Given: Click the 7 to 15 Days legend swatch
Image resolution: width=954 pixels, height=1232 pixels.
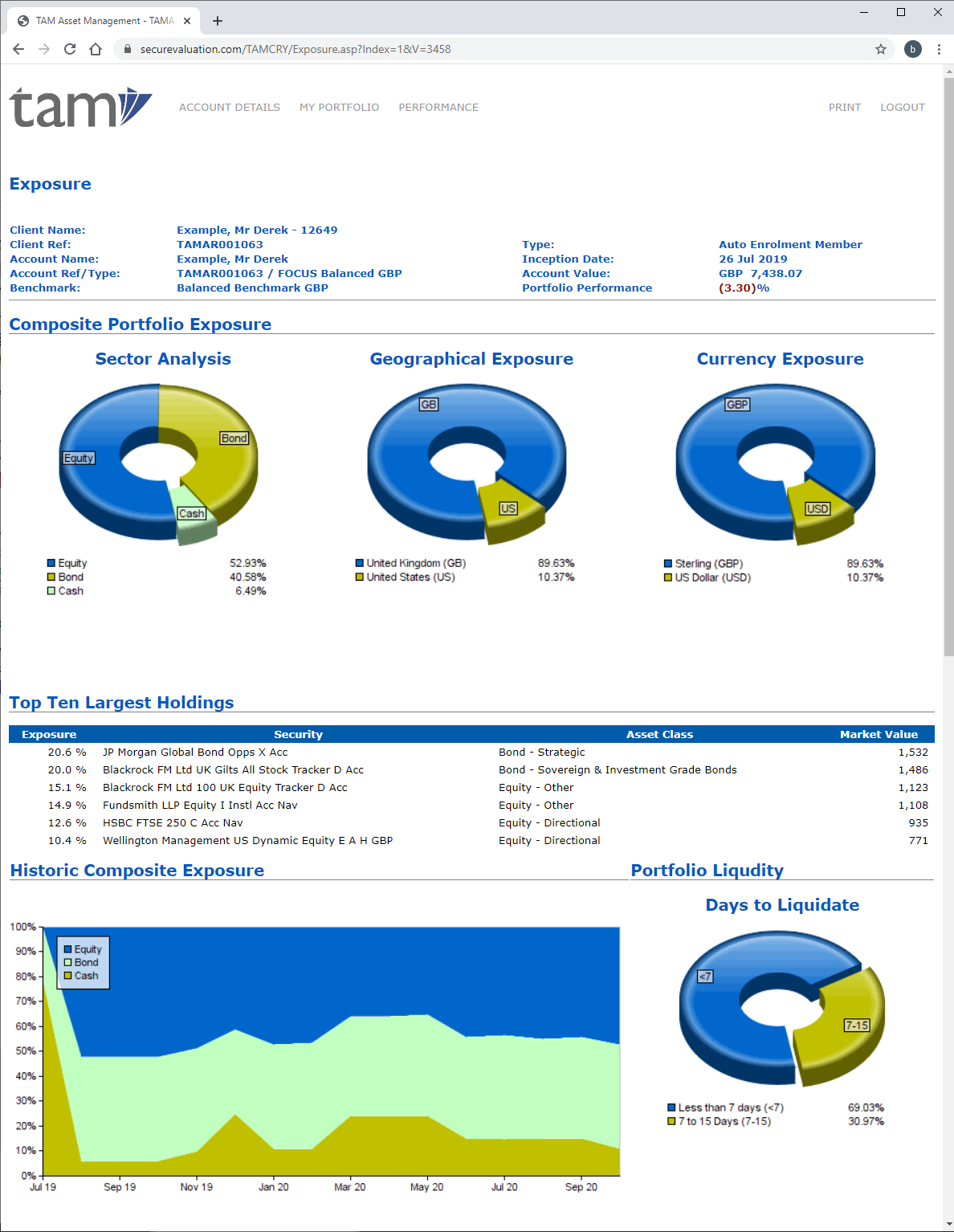Looking at the screenshot, I should [671, 1121].
